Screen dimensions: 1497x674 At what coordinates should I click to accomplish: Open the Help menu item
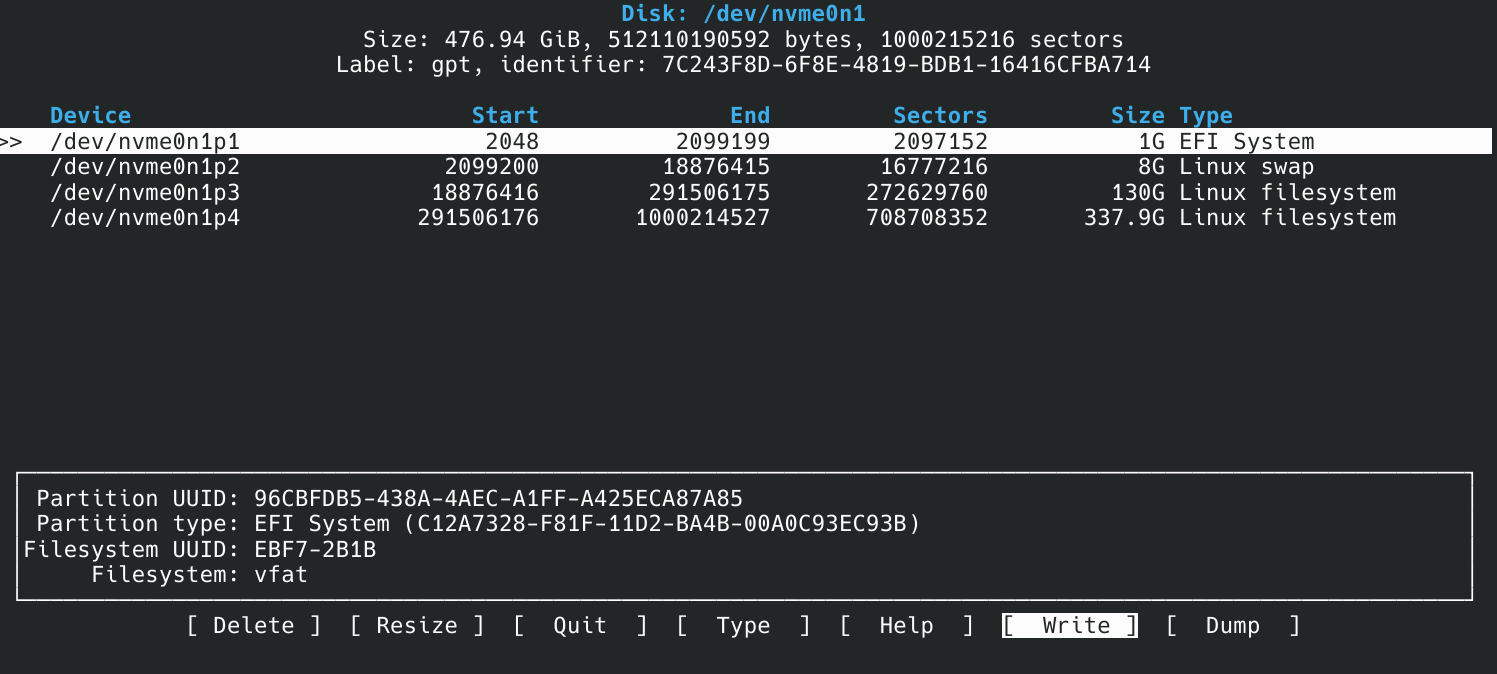click(x=906, y=626)
